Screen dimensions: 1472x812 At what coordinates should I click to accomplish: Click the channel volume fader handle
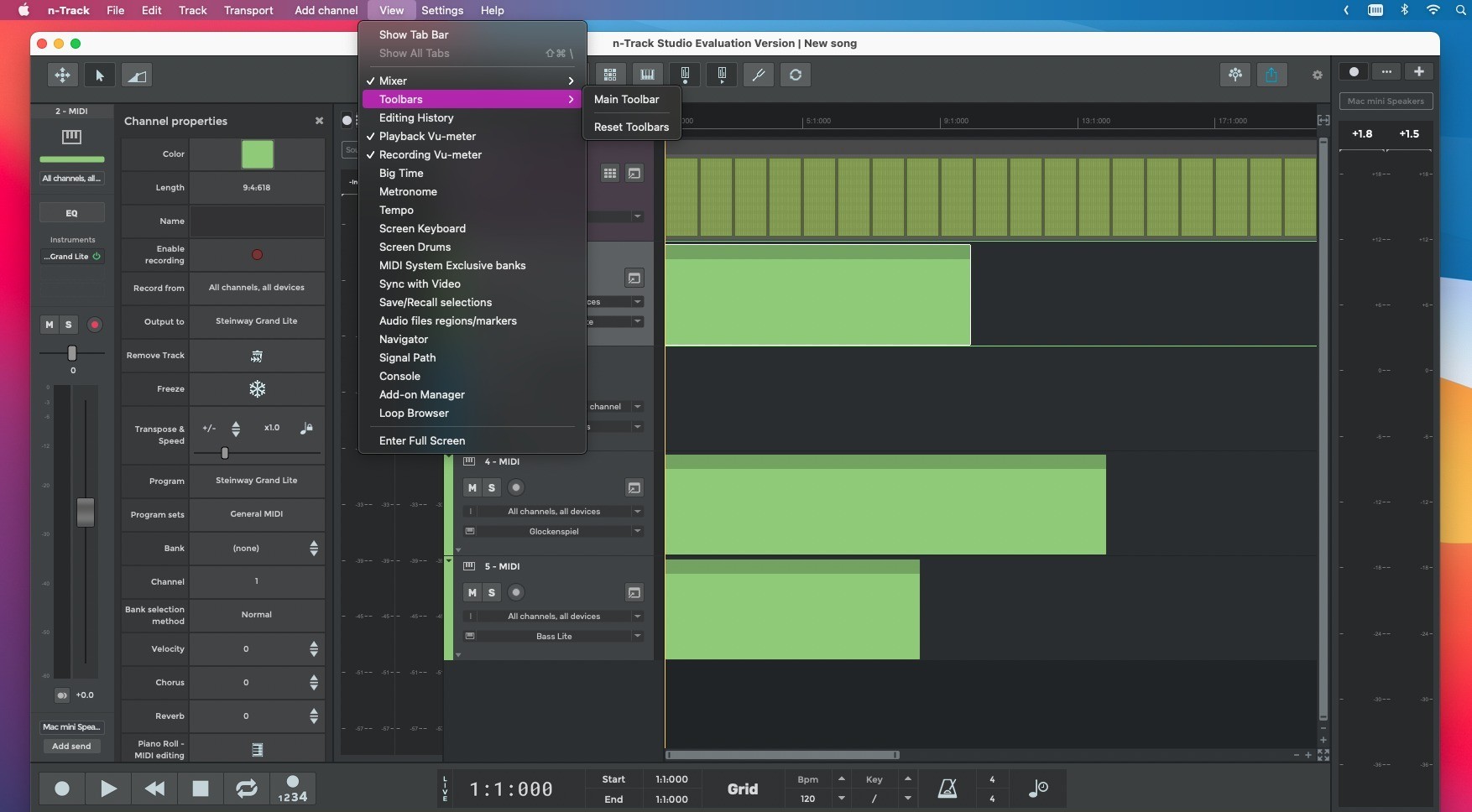click(86, 512)
